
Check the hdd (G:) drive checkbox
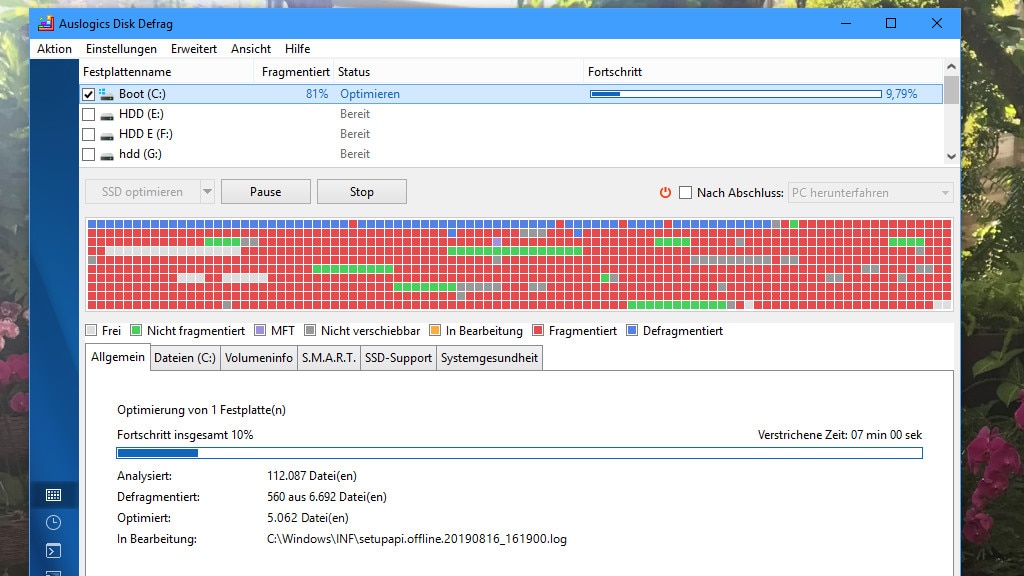coord(88,155)
